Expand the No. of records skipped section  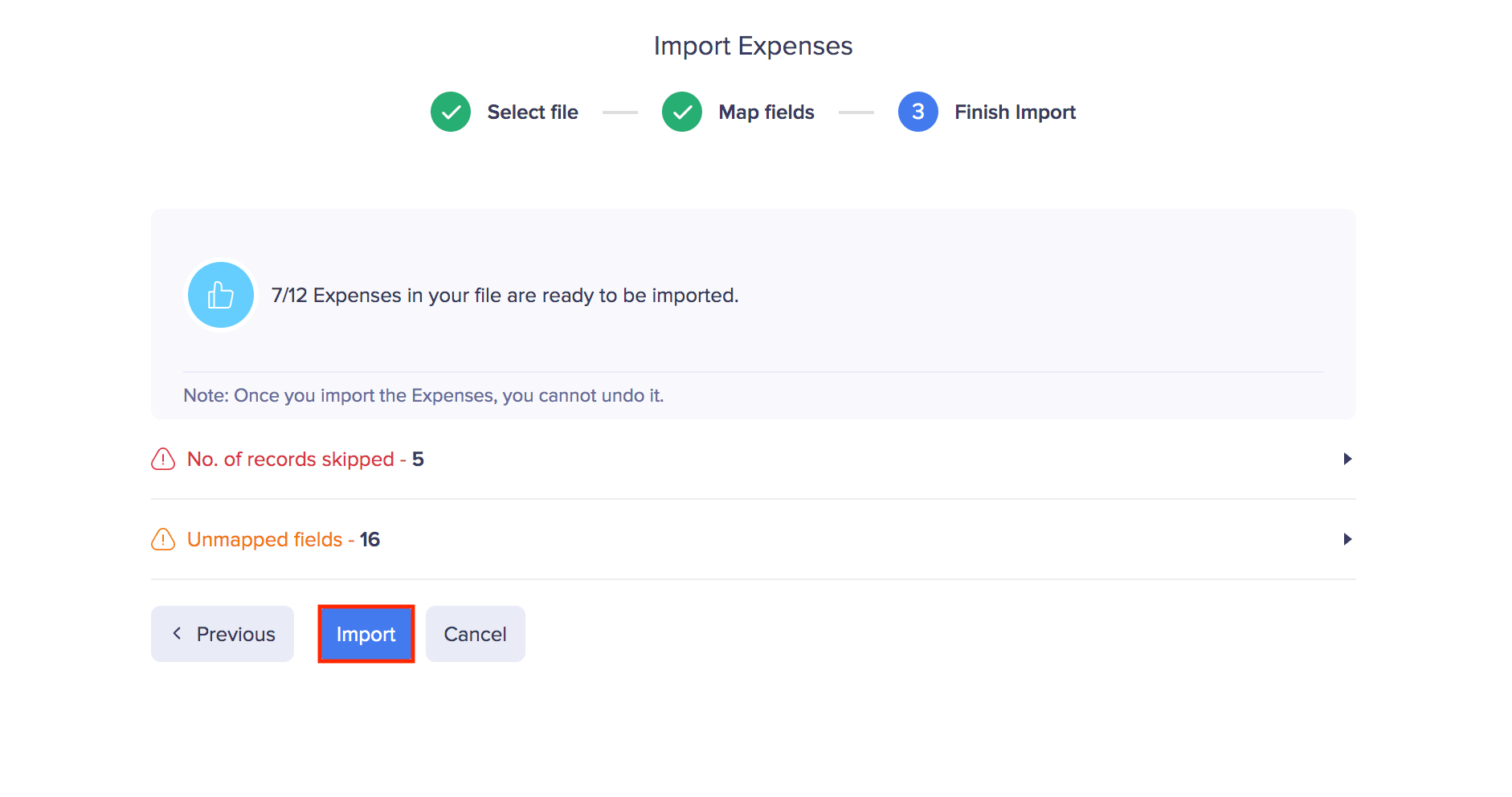(x=1346, y=459)
